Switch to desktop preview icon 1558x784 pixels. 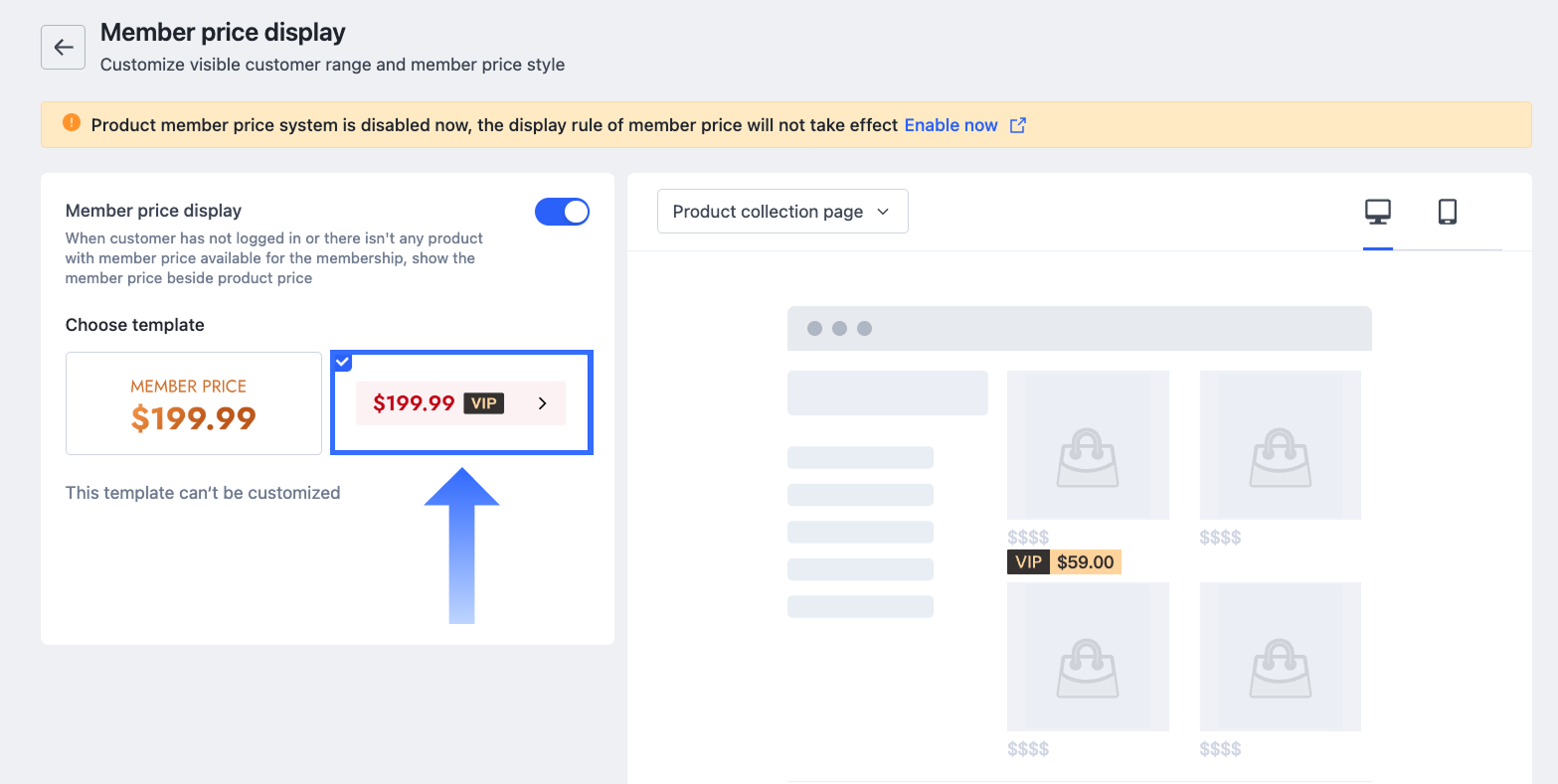click(1378, 212)
